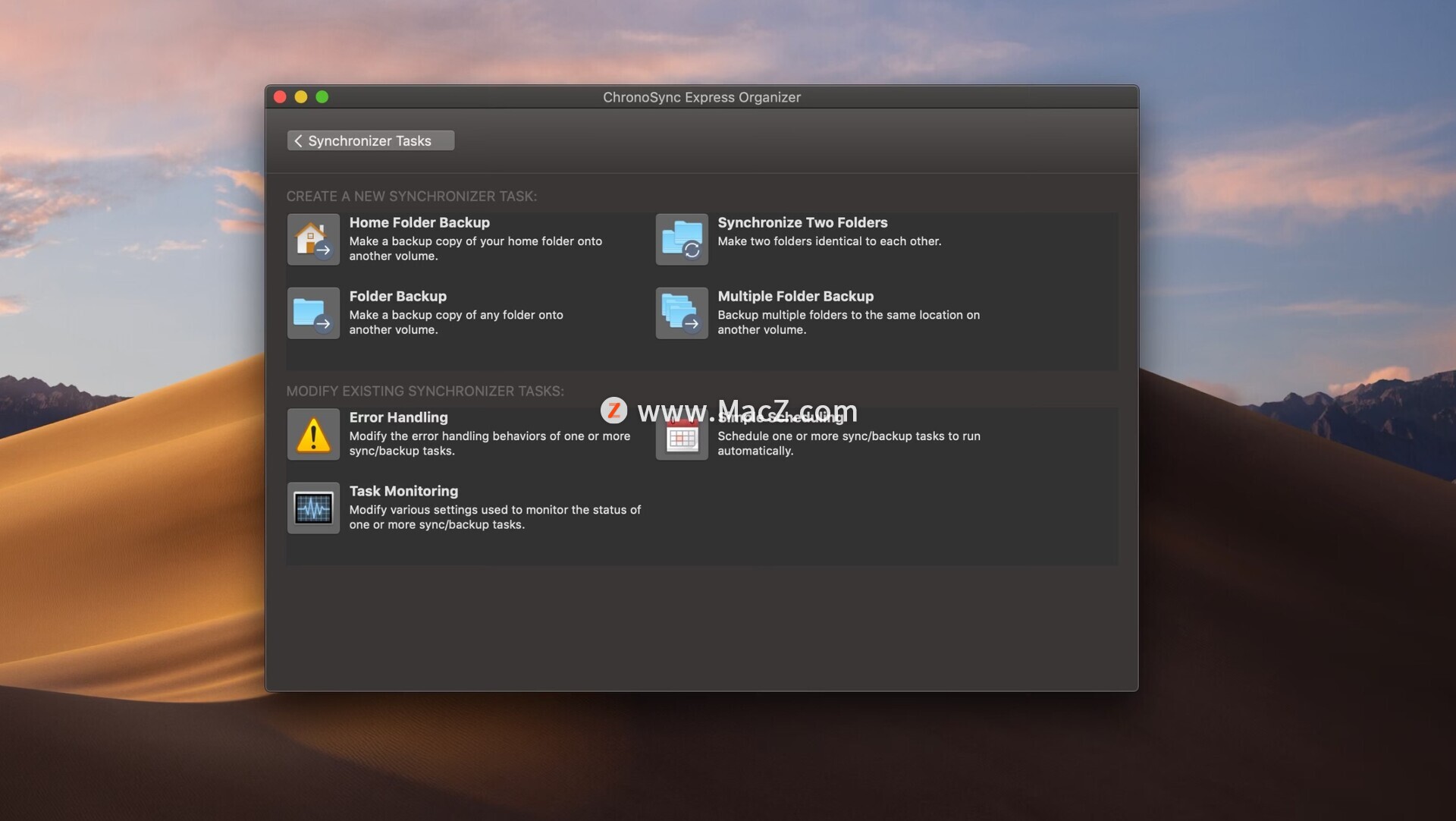Click the Synchronize Two Folders icon
This screenshot has width=1456, height=821.
(x=682, y=239)
